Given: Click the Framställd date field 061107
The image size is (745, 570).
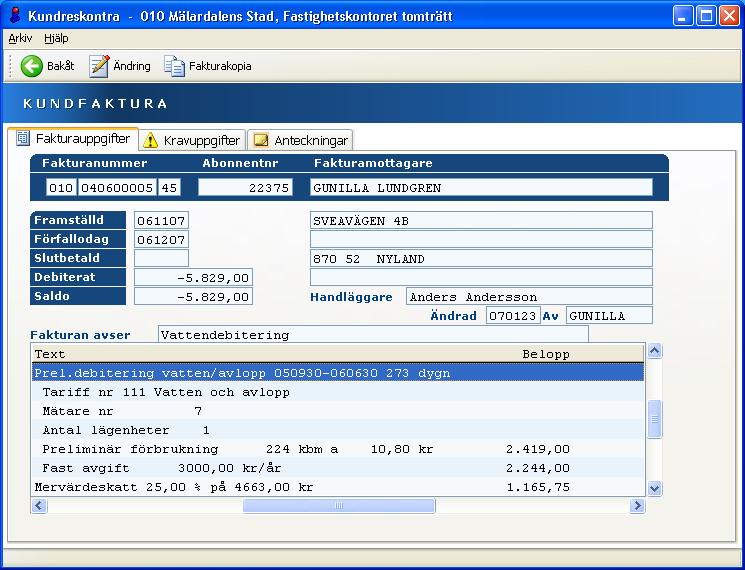Looking at the screenshot, I should pyautogui.click(x=161, y=220).
